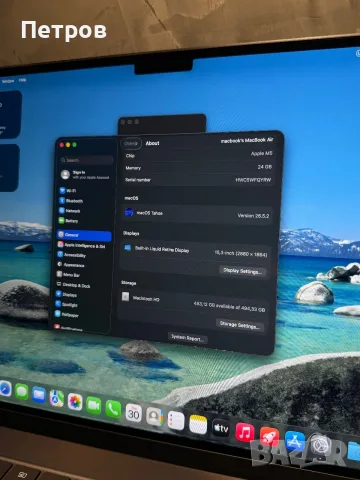Select Appearance in the sidebar

70,265
